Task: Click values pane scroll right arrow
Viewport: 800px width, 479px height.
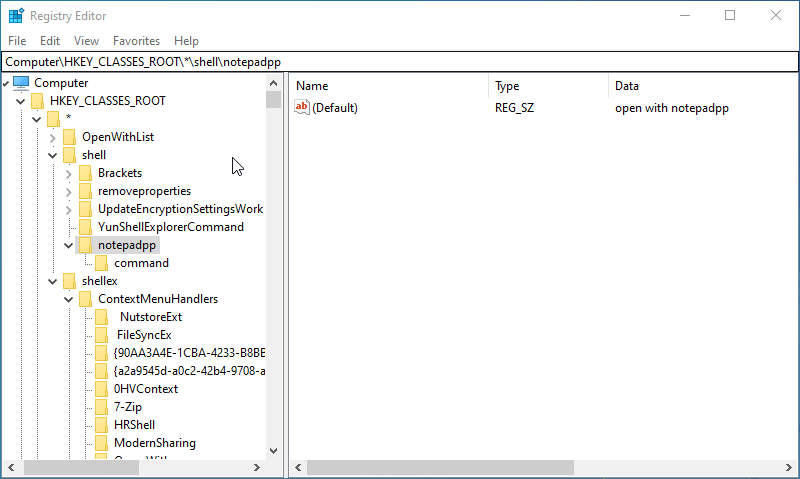Action: [789, 467]
